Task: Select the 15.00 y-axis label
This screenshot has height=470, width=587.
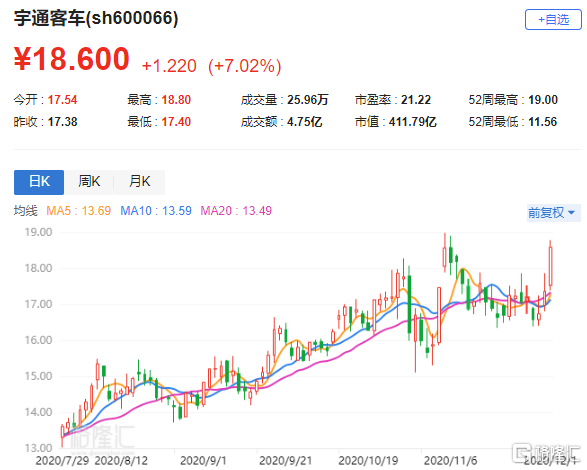Action: coord(38,376)
